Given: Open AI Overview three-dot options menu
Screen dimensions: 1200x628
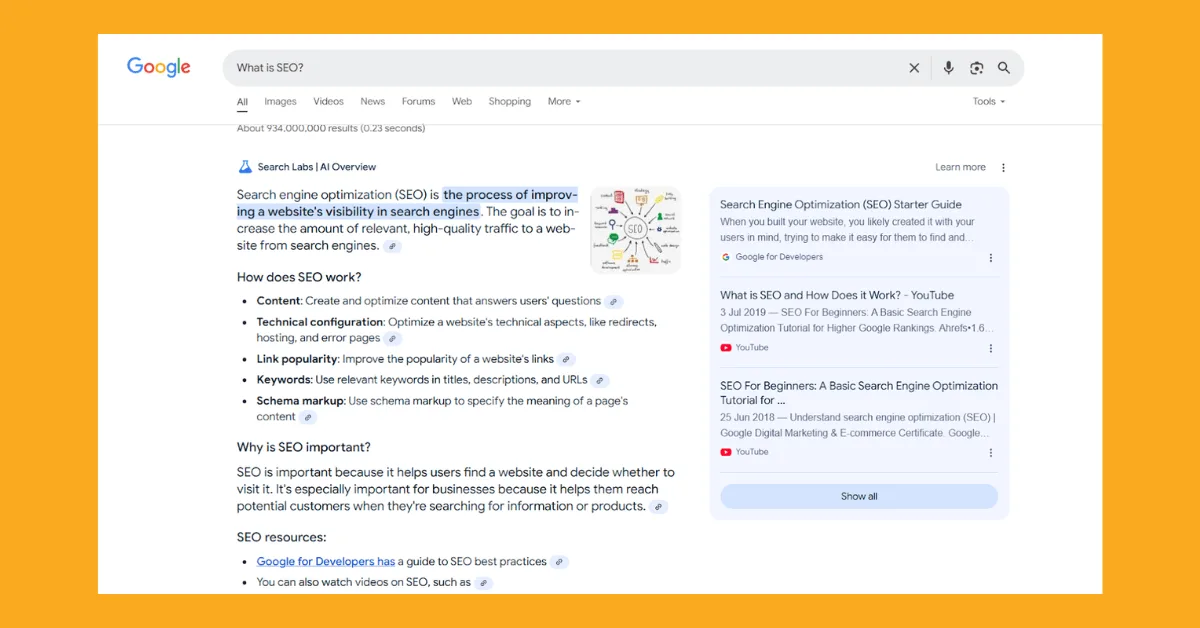Looking at the screenshot, I should pos(1003,168).
